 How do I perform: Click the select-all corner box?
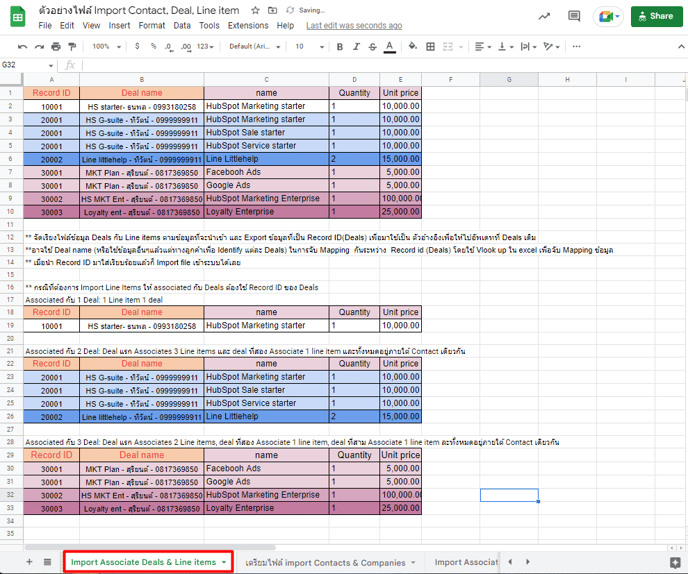11,79
